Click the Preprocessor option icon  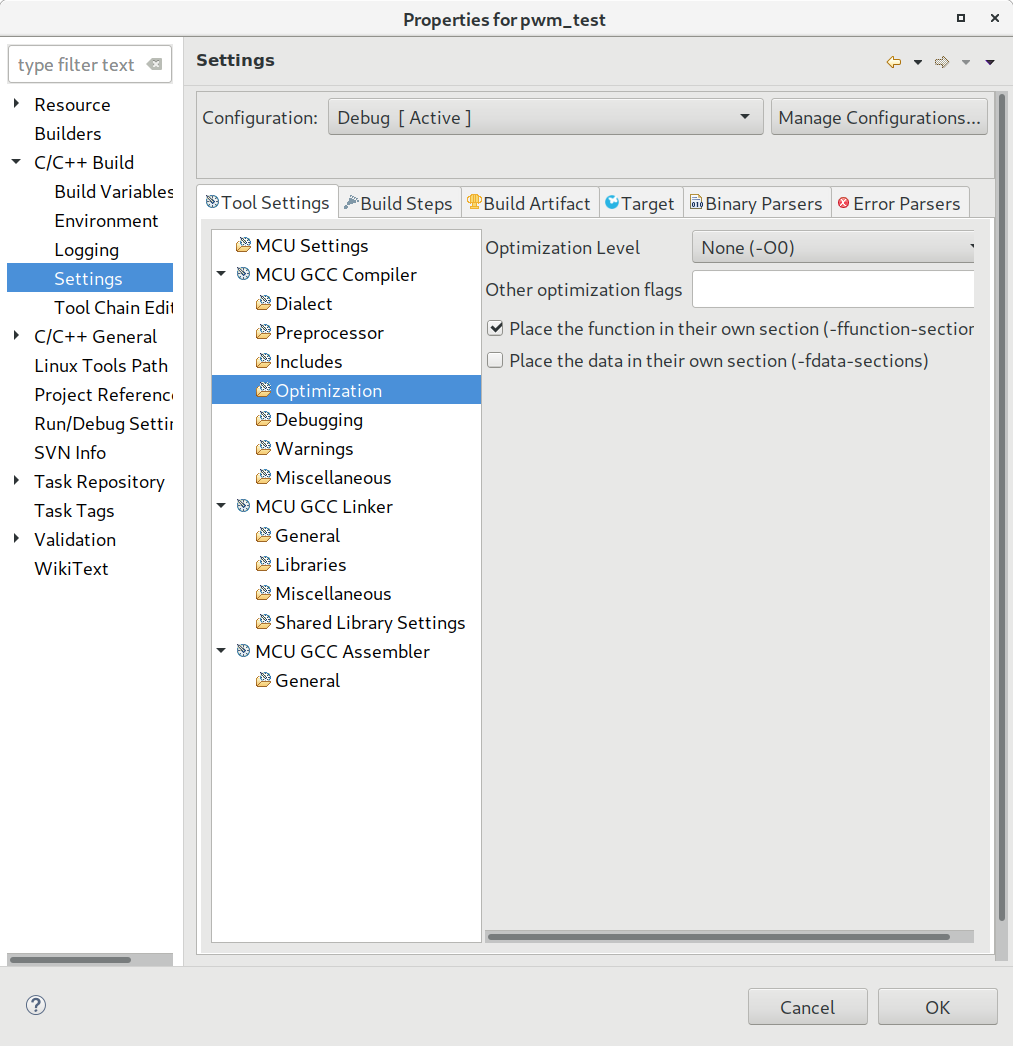coord(264,332)
